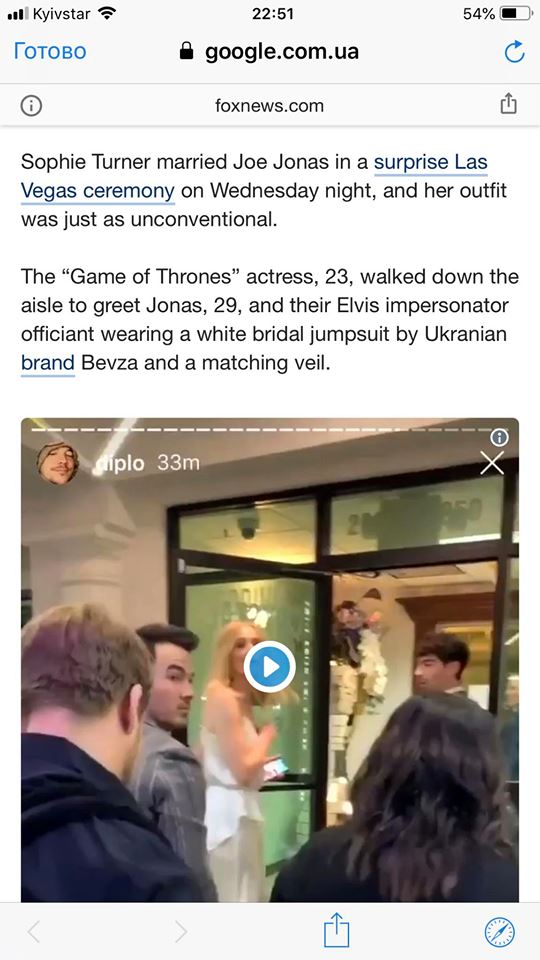Tap the Готово done button
The height and width of the screenshot is (960, 540).
(50, 51)
